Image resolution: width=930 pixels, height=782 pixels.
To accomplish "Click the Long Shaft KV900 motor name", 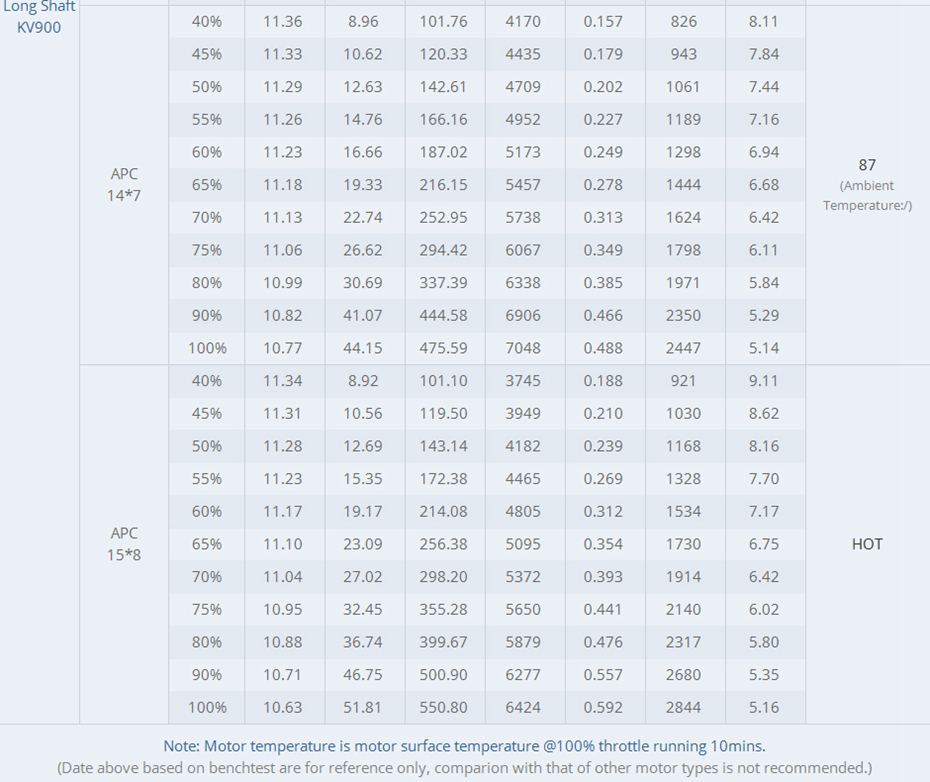I will click(39, 17).
